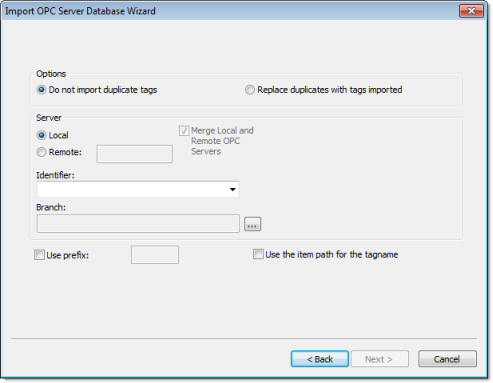
Task: Click into the Branch text field
Action: (x=138, y=223)
